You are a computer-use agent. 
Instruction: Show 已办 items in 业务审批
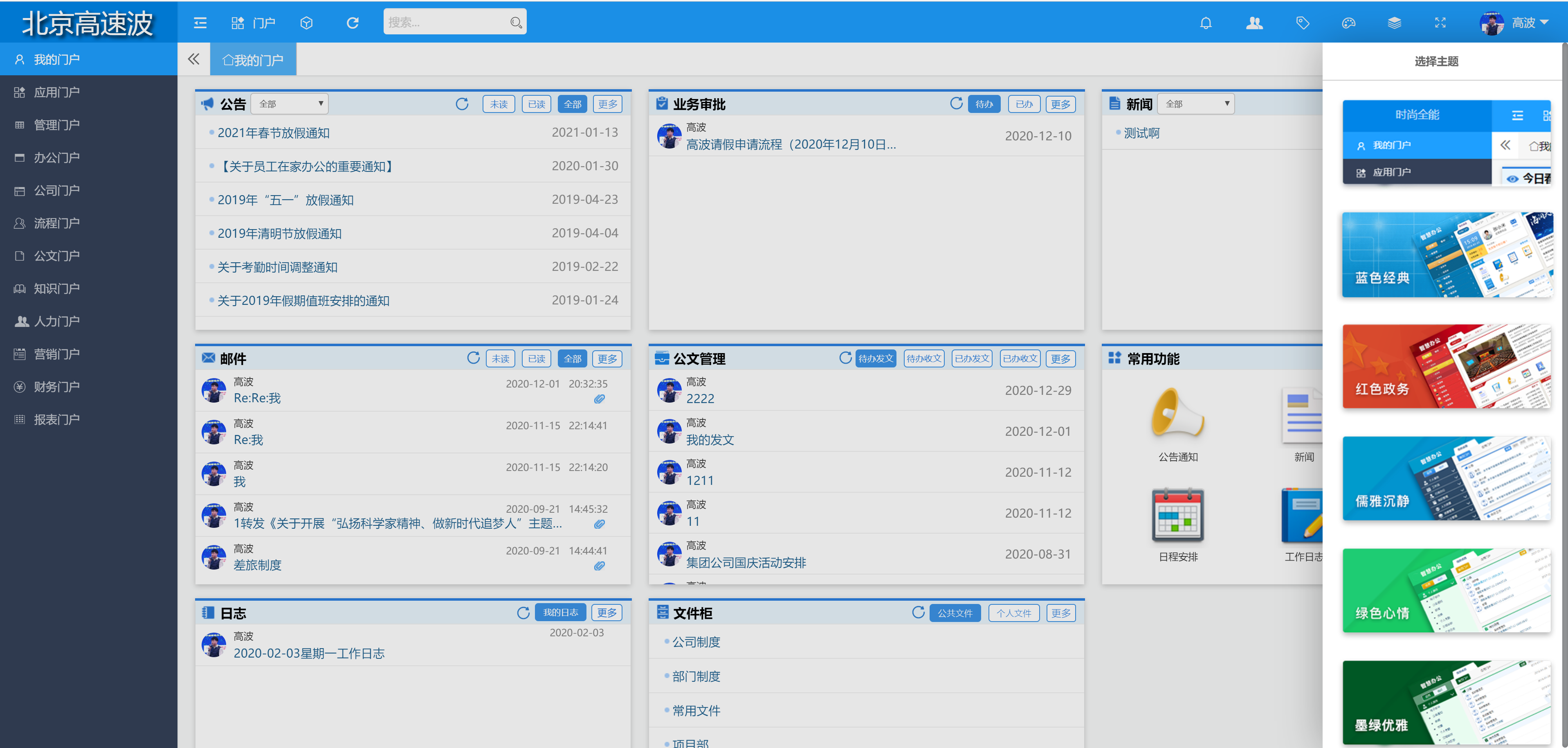tap(1024, 104)
